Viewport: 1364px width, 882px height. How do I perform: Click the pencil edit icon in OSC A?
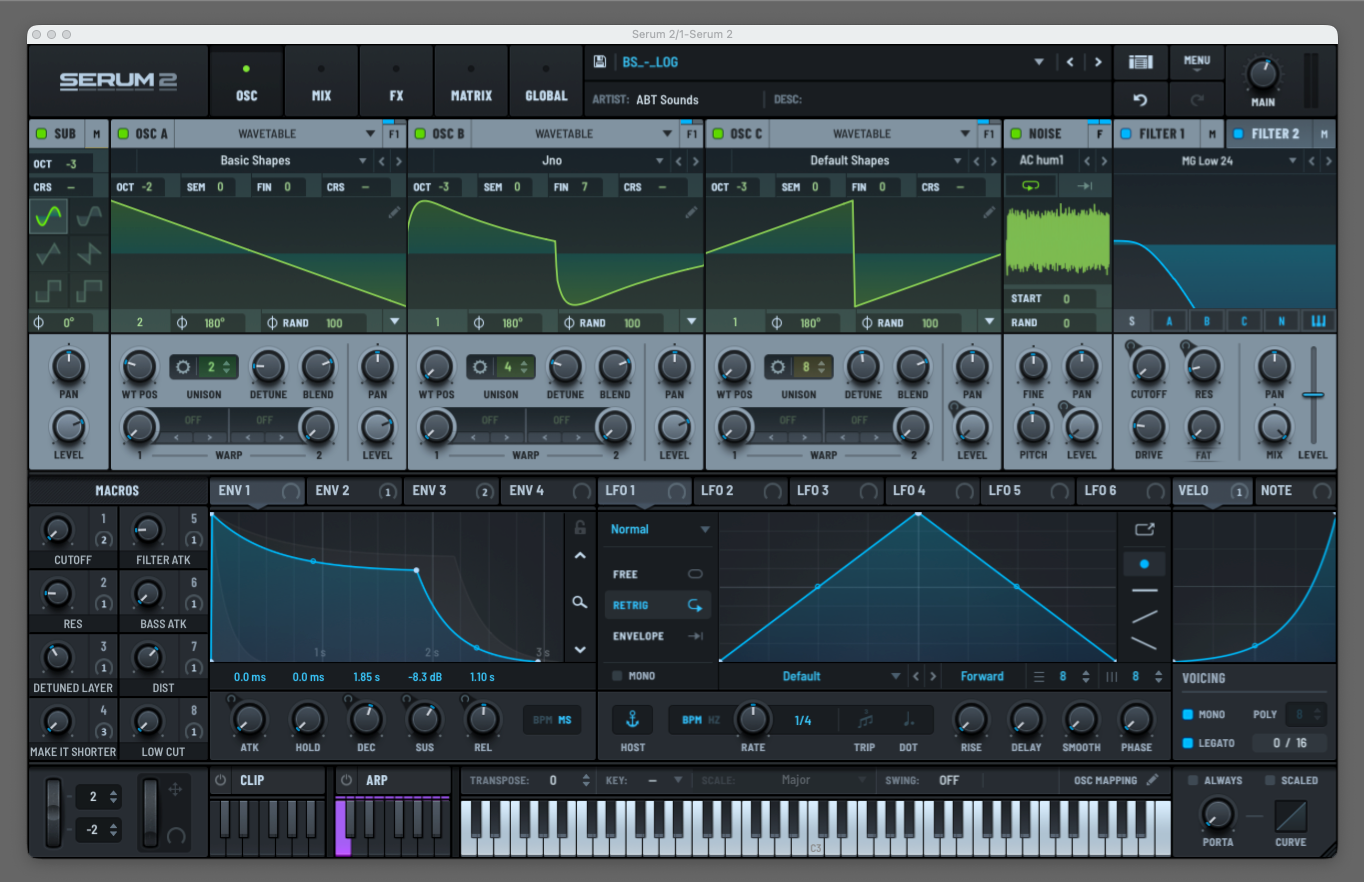(395, 212)
